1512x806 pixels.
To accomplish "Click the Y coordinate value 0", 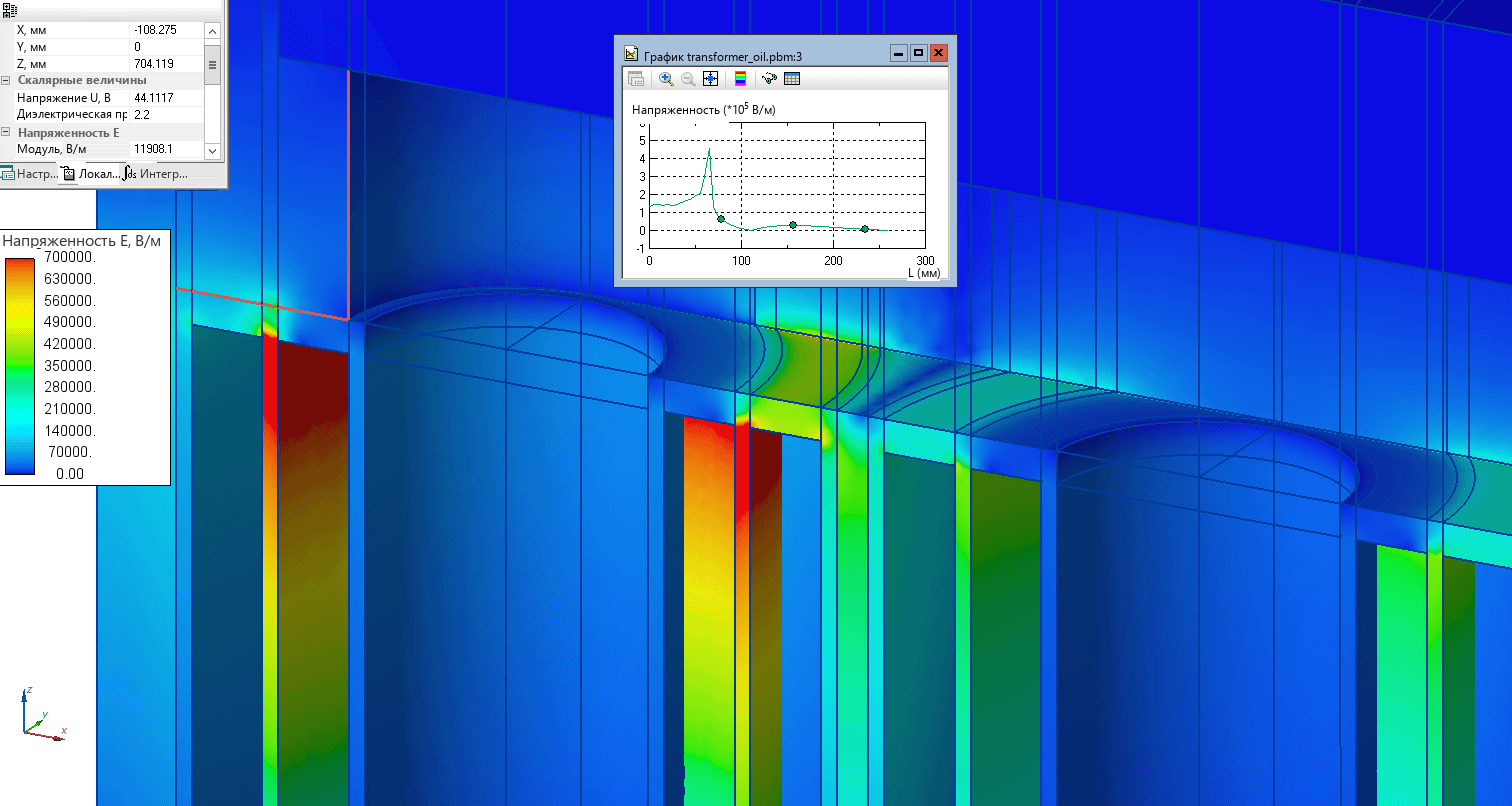I will [138, 47].
